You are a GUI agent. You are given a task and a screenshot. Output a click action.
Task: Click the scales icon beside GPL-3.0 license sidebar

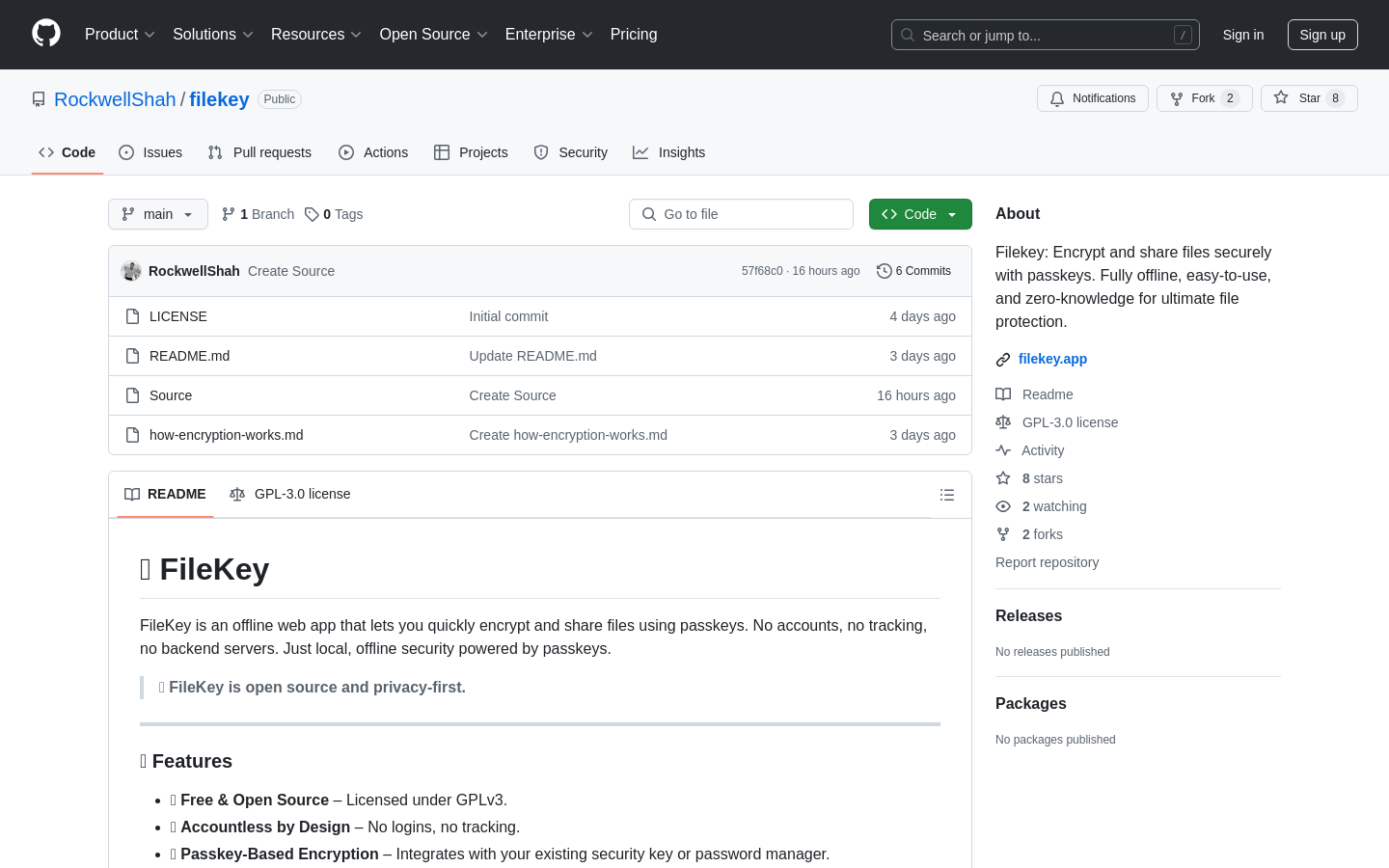click(x=1003, y=422)
